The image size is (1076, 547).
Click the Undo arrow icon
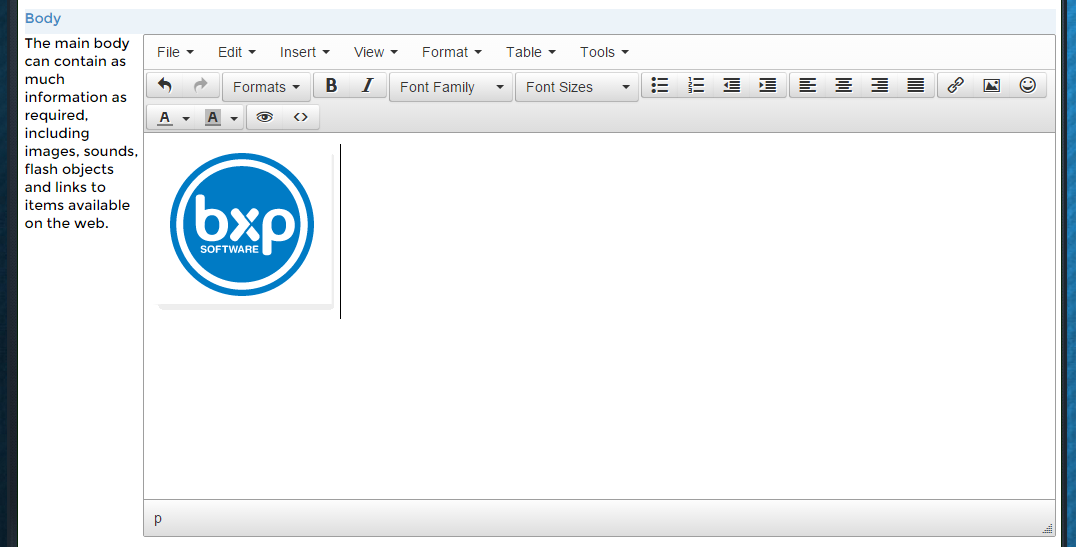(165, 86)
